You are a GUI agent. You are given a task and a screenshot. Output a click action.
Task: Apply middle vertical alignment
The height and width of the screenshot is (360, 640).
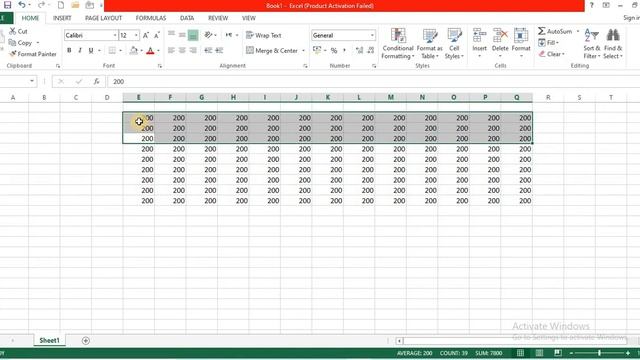point(182,35)
